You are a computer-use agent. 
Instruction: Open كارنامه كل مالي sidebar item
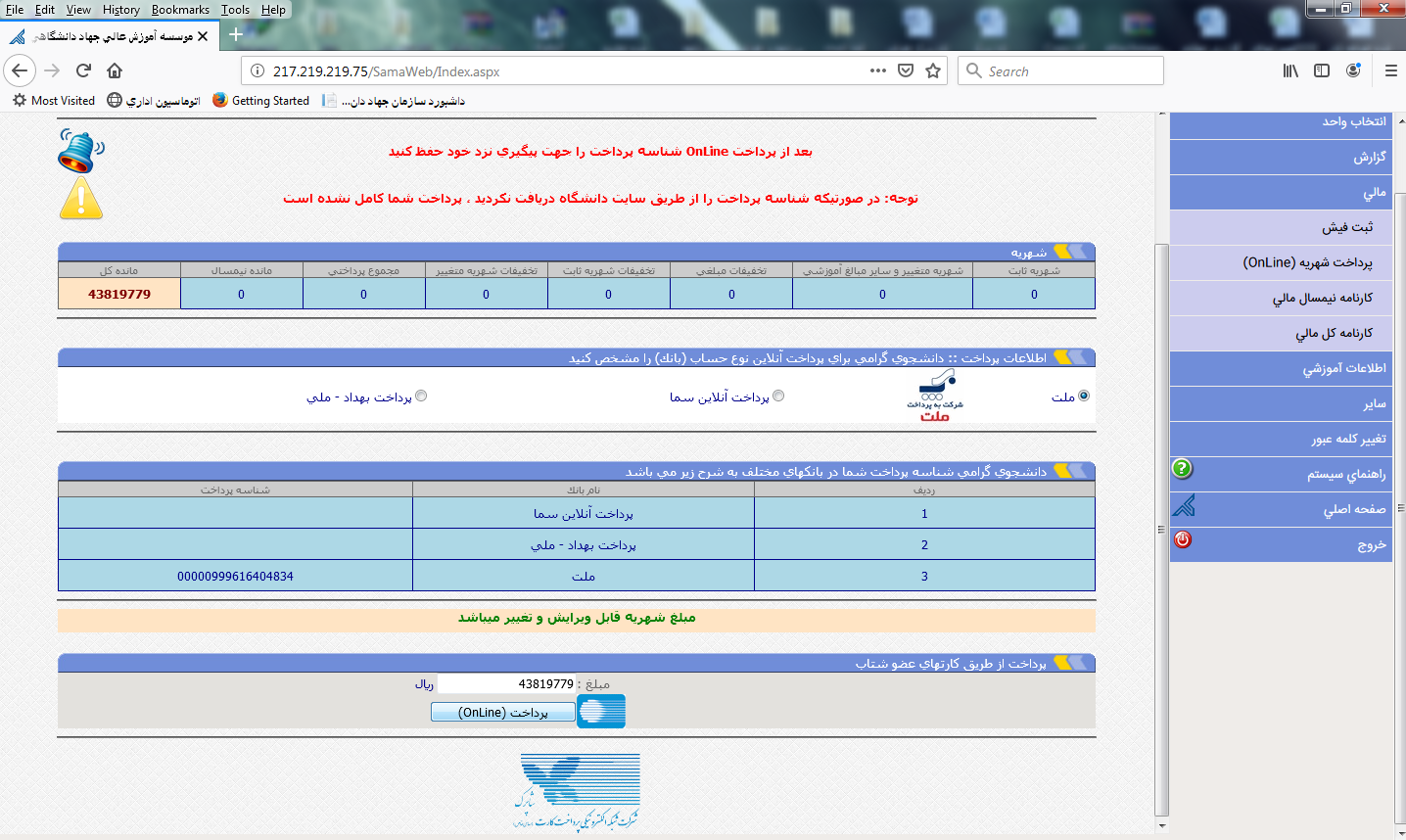[1280, 333]
